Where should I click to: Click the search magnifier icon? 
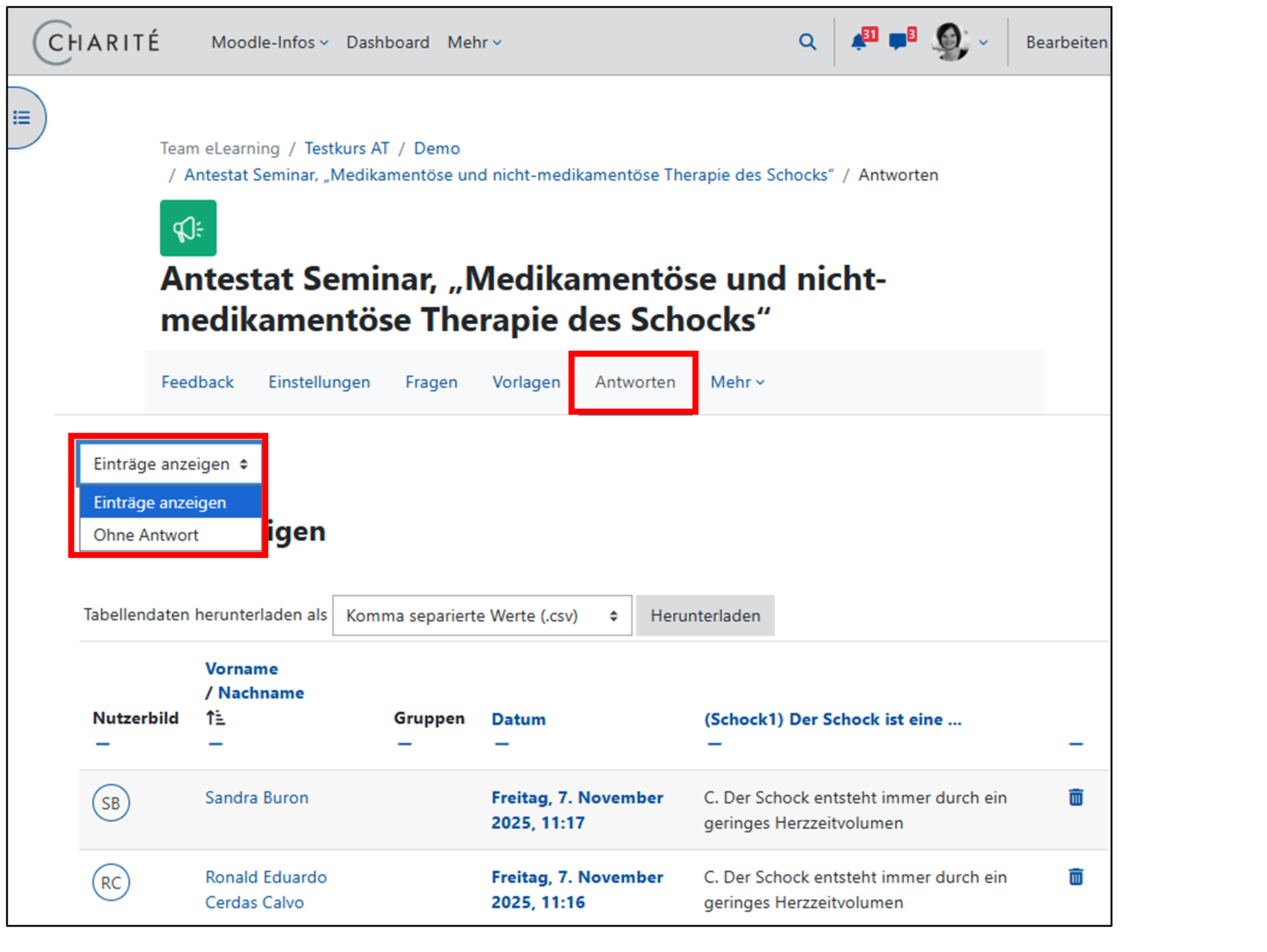click(x=807, y=42)
